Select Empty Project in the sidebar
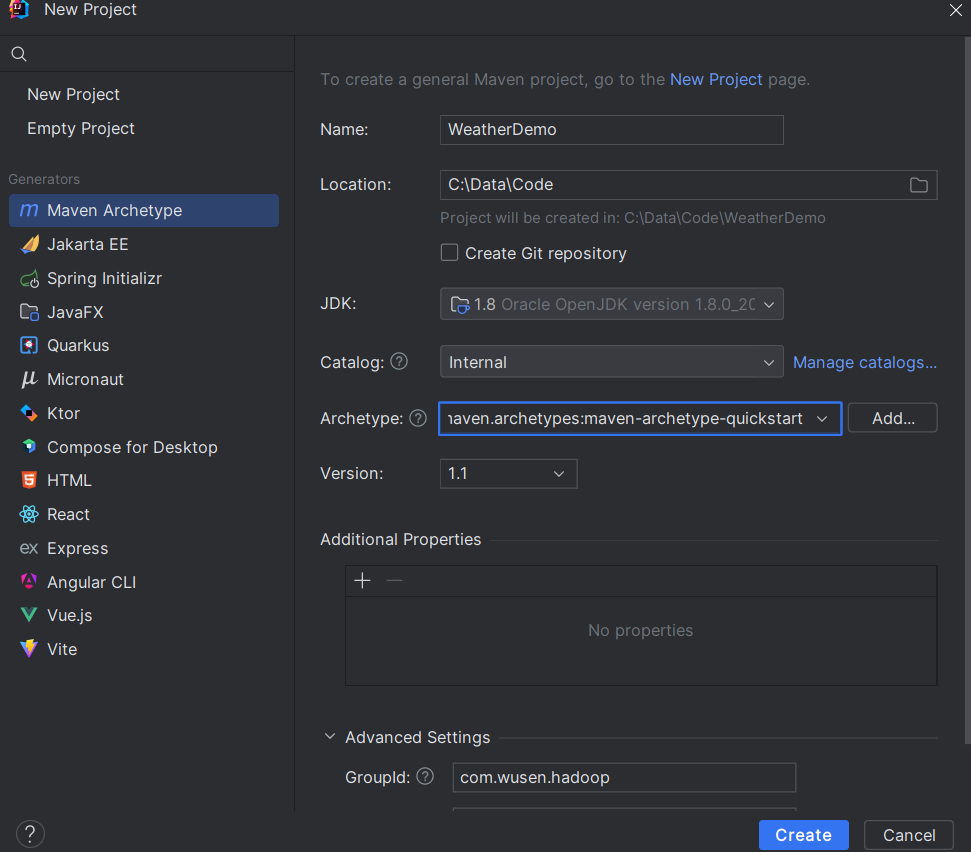Image resolution: width=971 pixels, height=852 pixels. click(x=81, y=128)
